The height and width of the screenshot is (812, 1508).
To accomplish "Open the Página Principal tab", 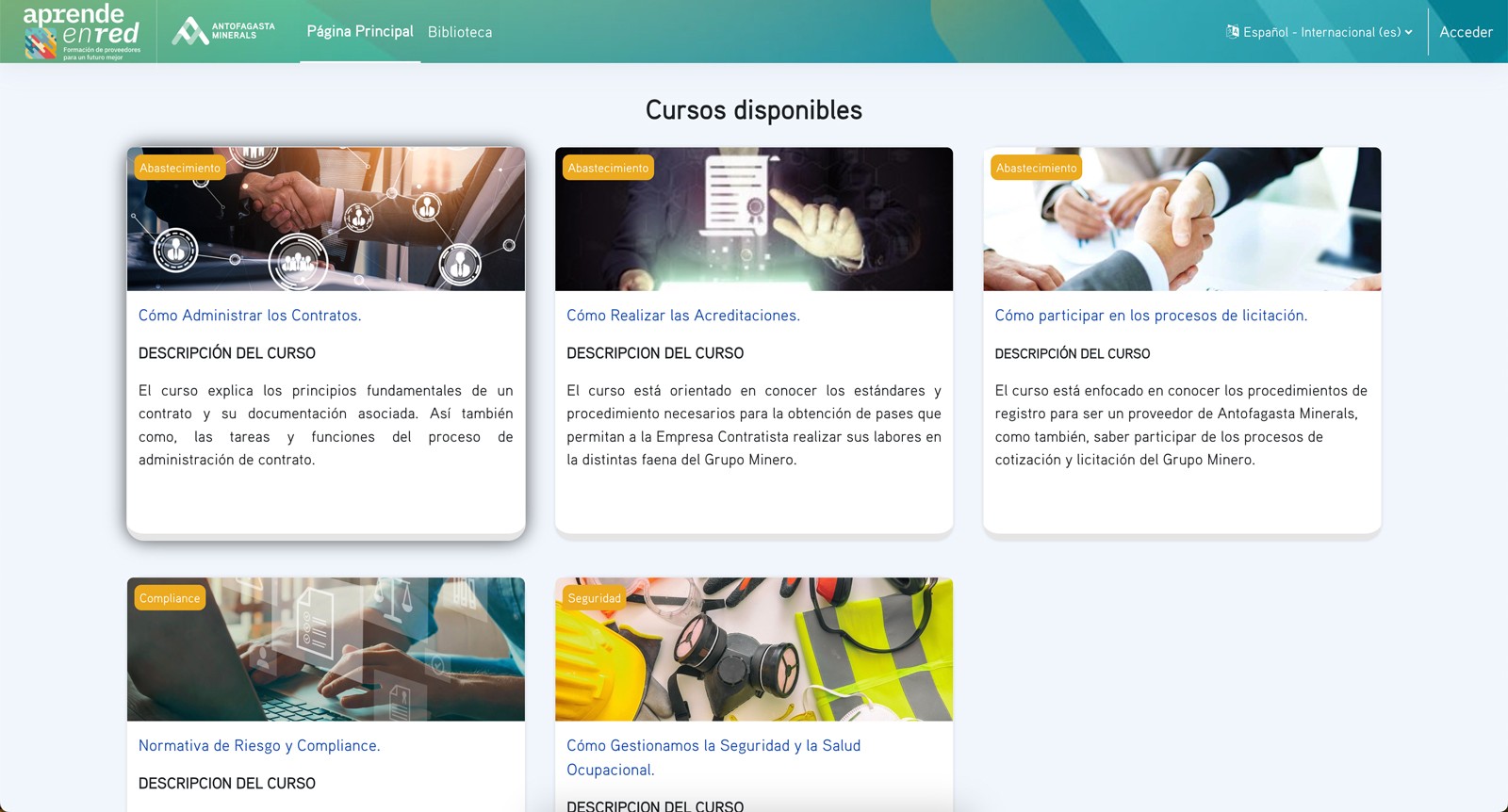I will [360, 31].
